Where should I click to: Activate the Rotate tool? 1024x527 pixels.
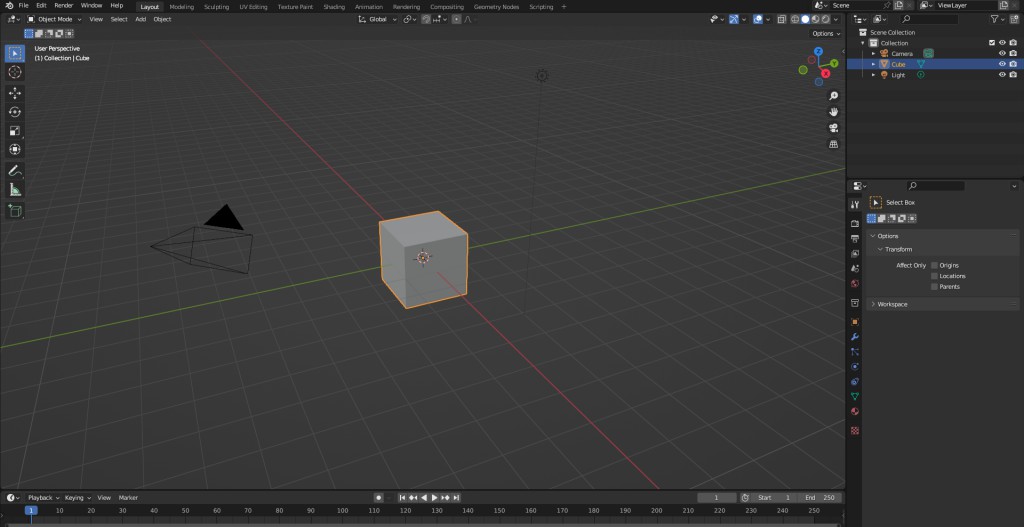15,111
